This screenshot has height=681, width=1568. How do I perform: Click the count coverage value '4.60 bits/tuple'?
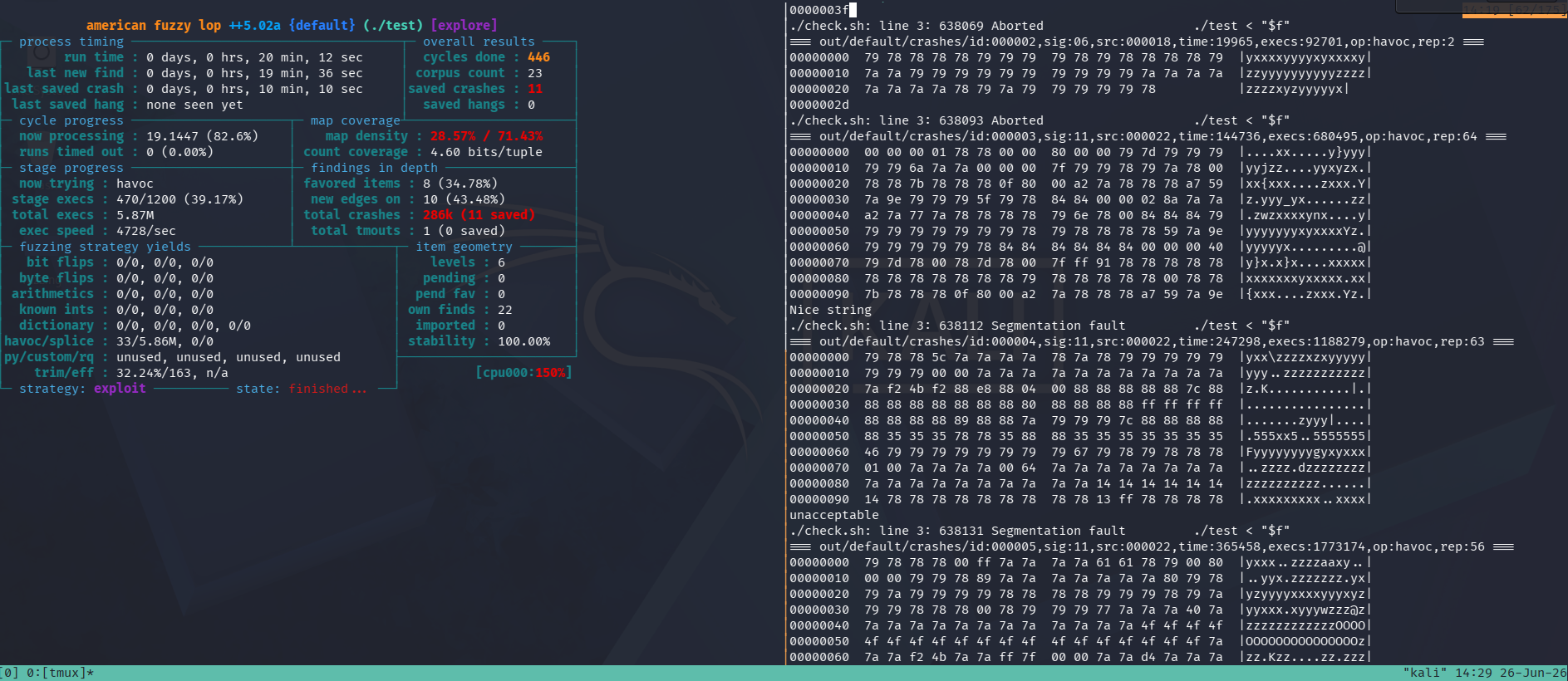486,152
